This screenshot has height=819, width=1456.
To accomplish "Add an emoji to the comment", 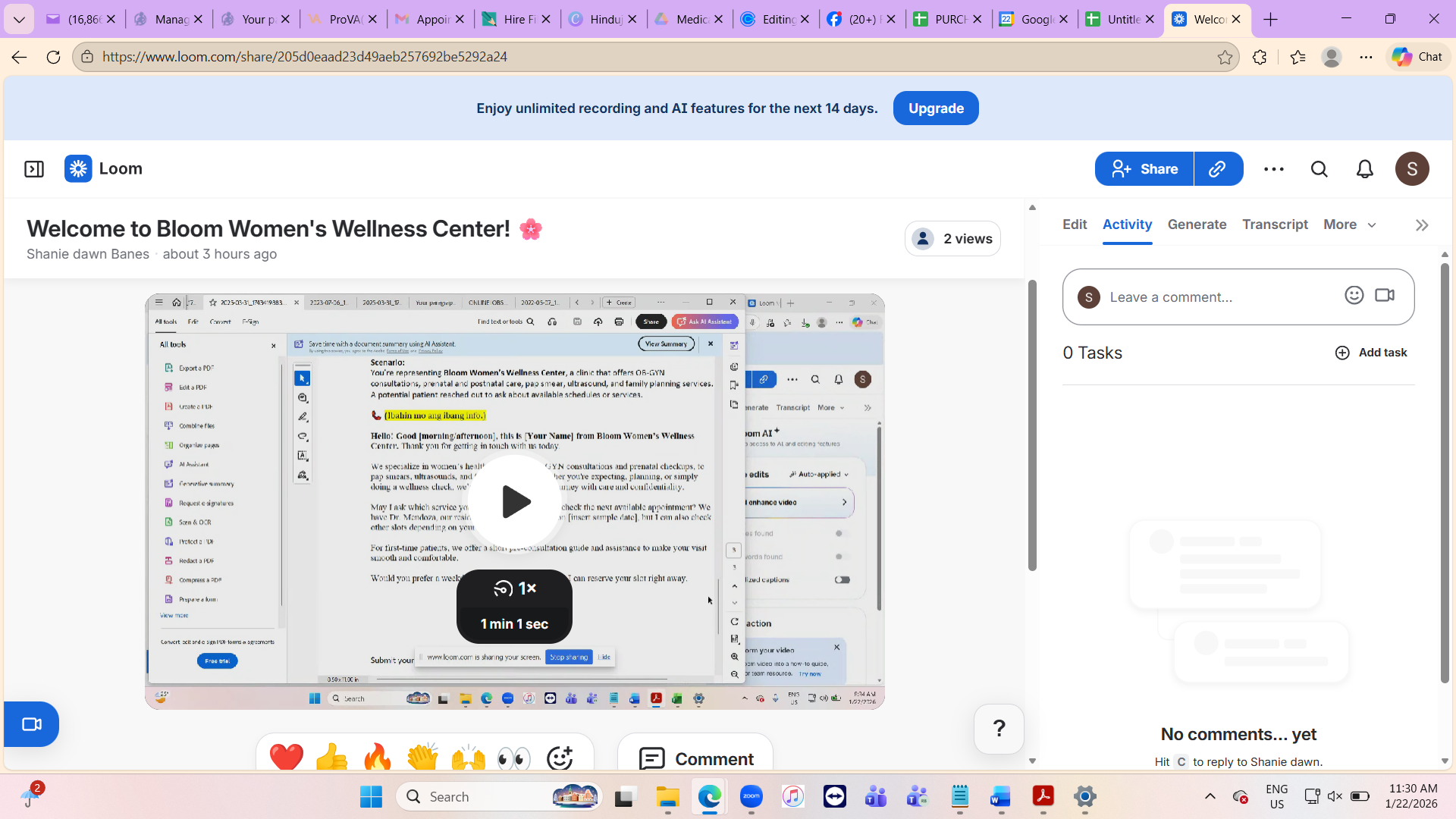I will [x=1354, y=296].
